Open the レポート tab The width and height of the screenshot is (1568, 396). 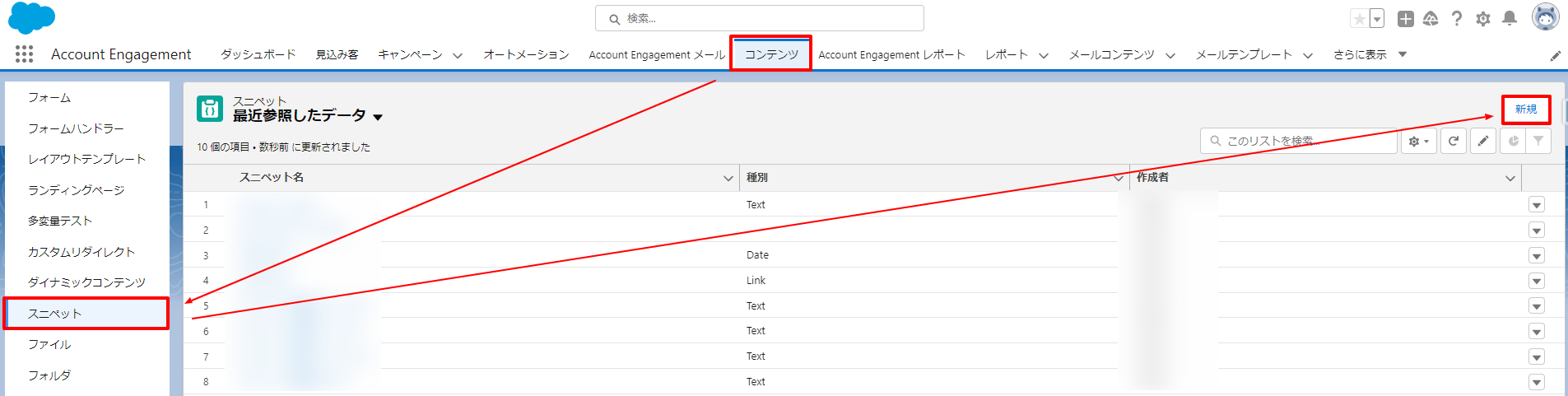tap(1007, 54)
